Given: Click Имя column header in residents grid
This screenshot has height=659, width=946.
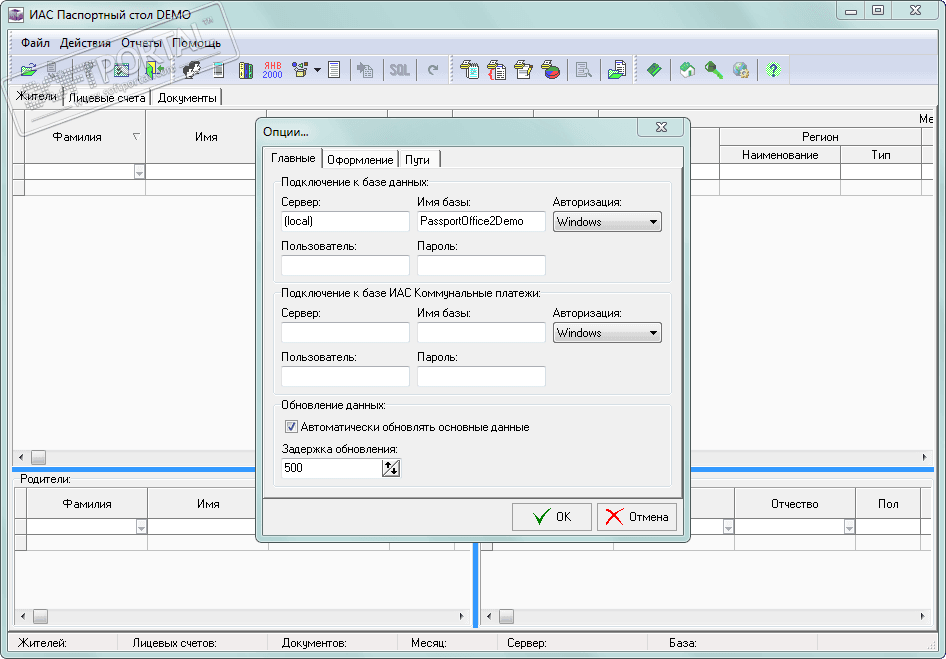Looking at the screenshot, I should click(206, 137).
